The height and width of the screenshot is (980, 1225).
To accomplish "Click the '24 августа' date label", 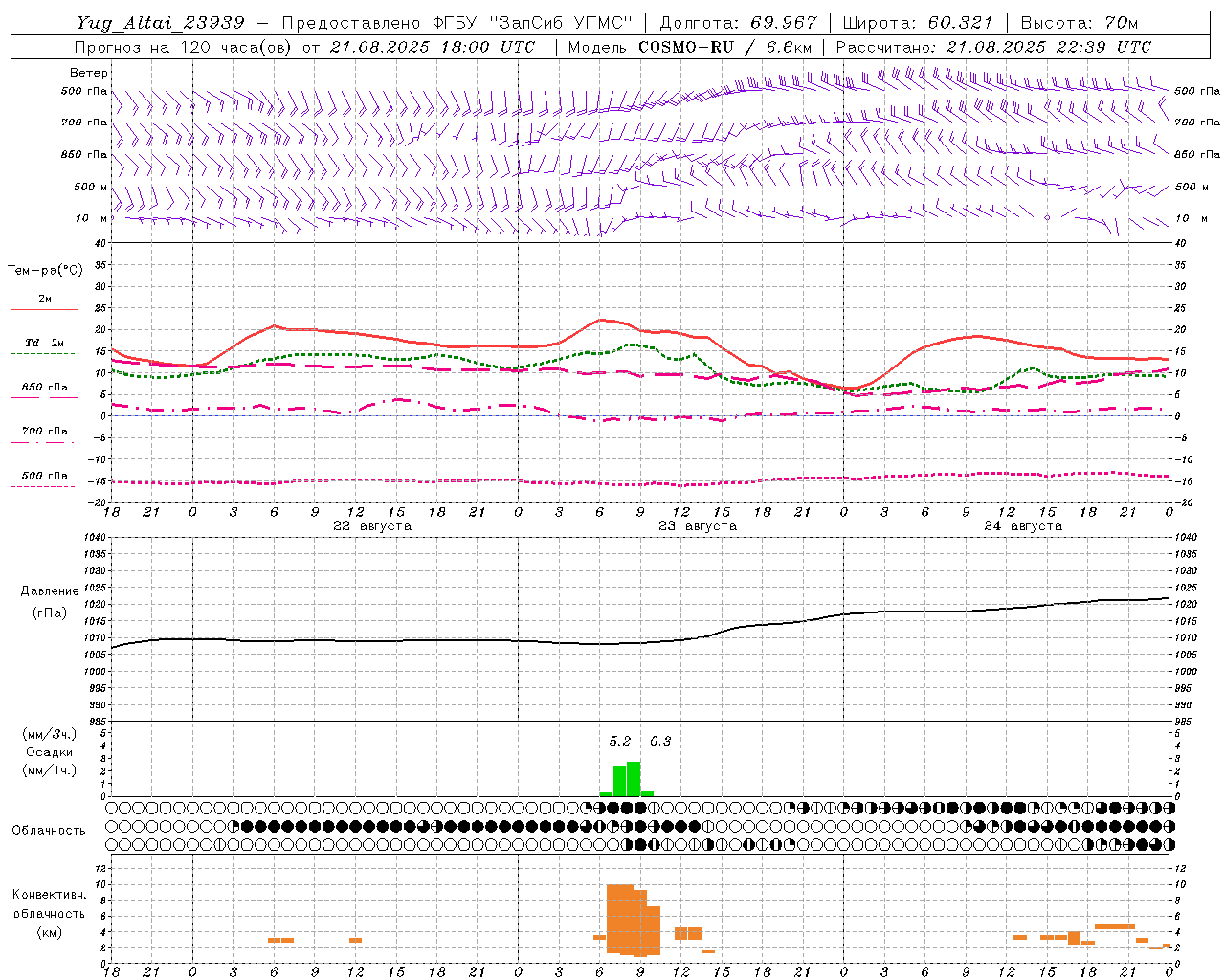I will (x=1023, y=526).
